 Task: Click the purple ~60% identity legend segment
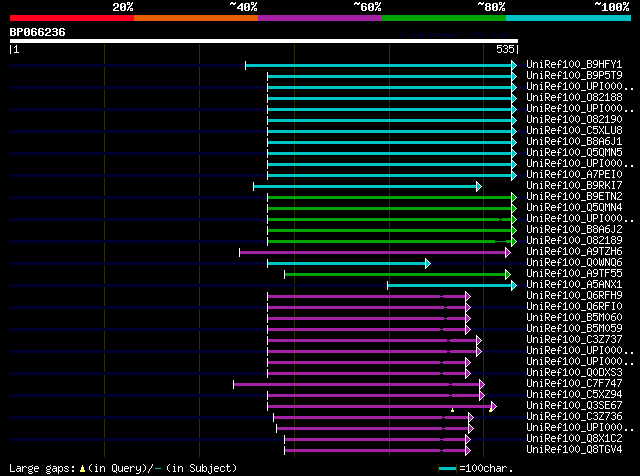[x=320, y=18]
